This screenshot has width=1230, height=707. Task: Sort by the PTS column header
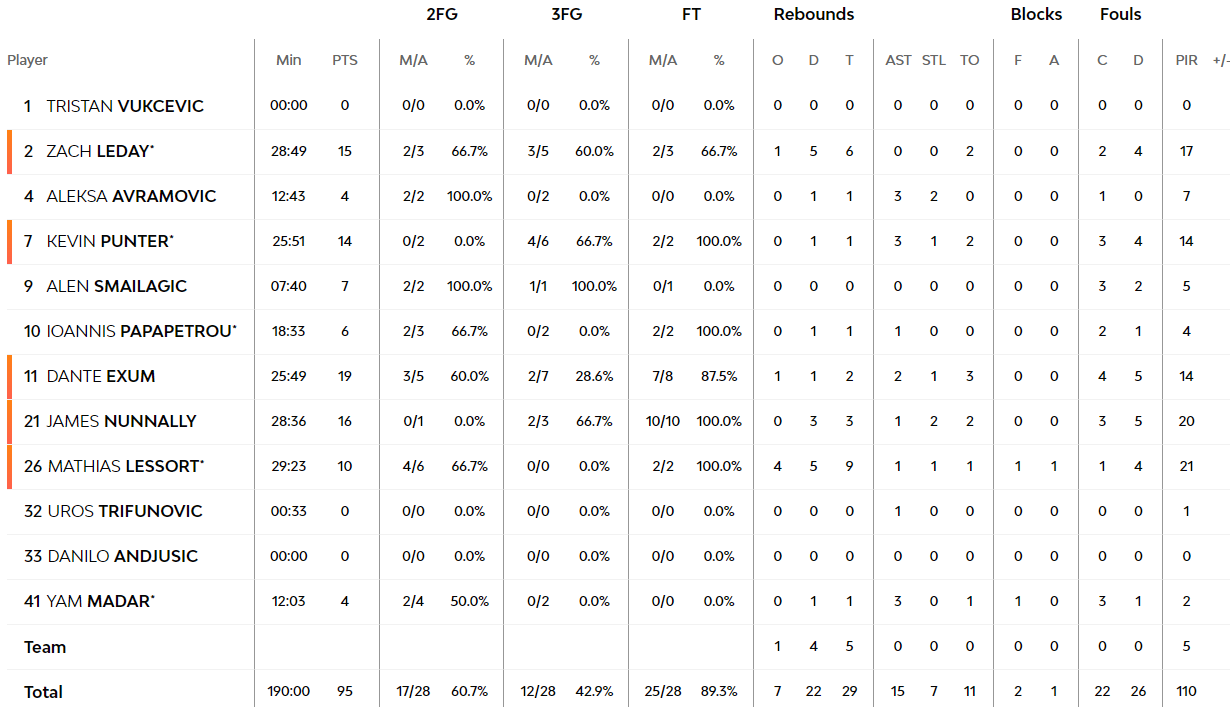345,60
